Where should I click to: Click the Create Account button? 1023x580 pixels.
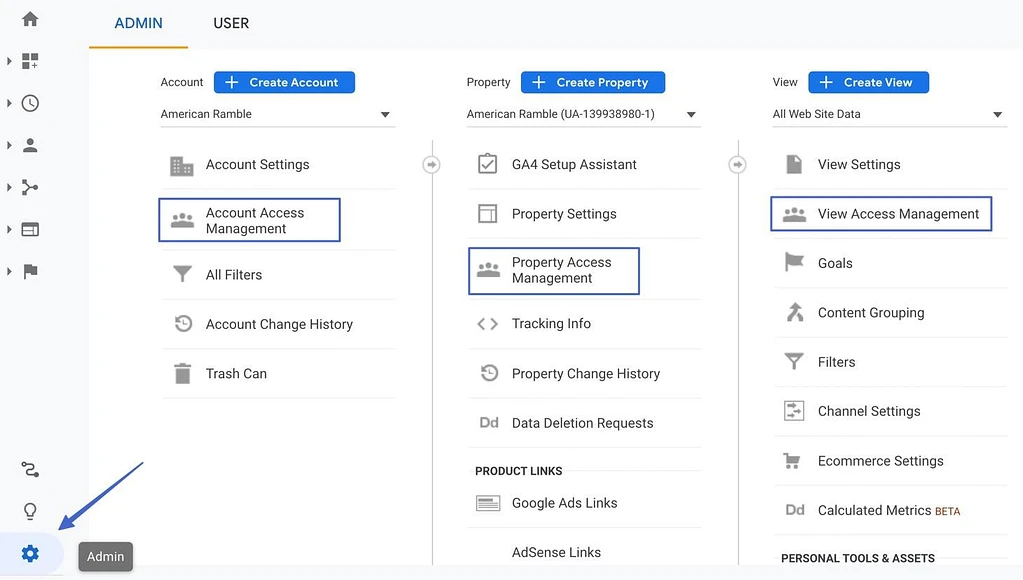coord(284,82)
